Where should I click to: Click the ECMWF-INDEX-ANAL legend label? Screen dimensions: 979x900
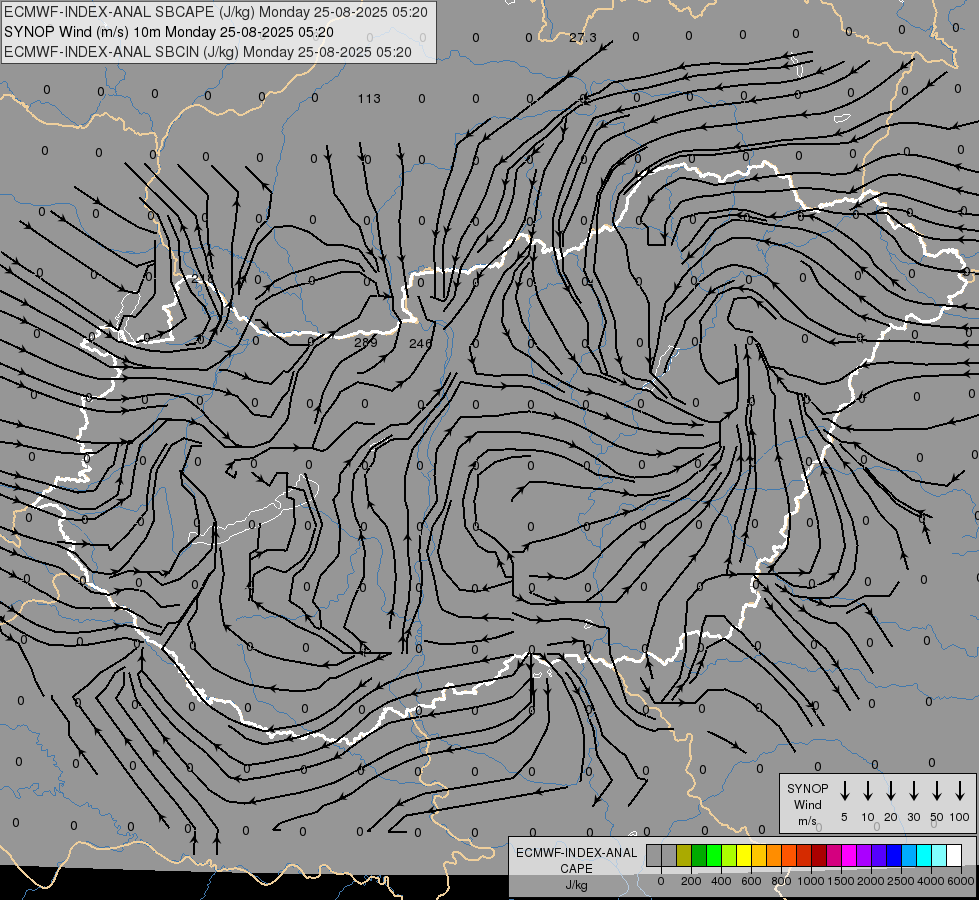576,853
